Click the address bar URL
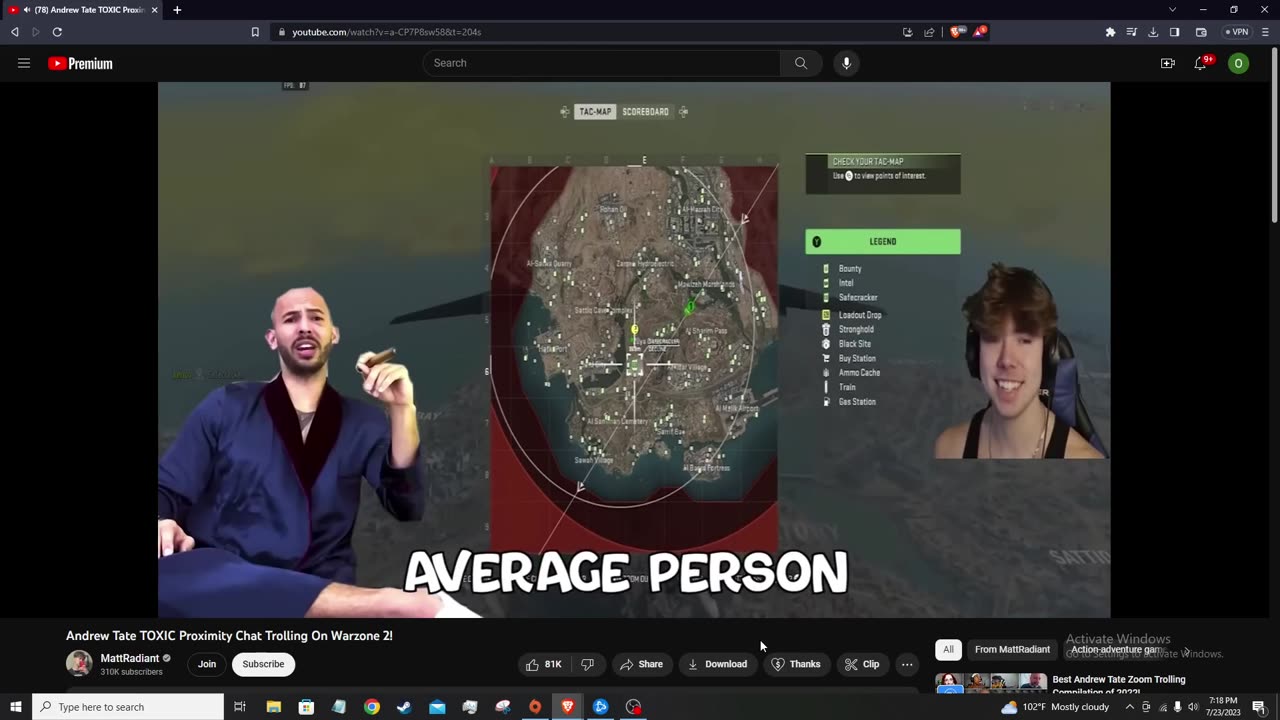The image size is (1280, 720). click(386, 32)
